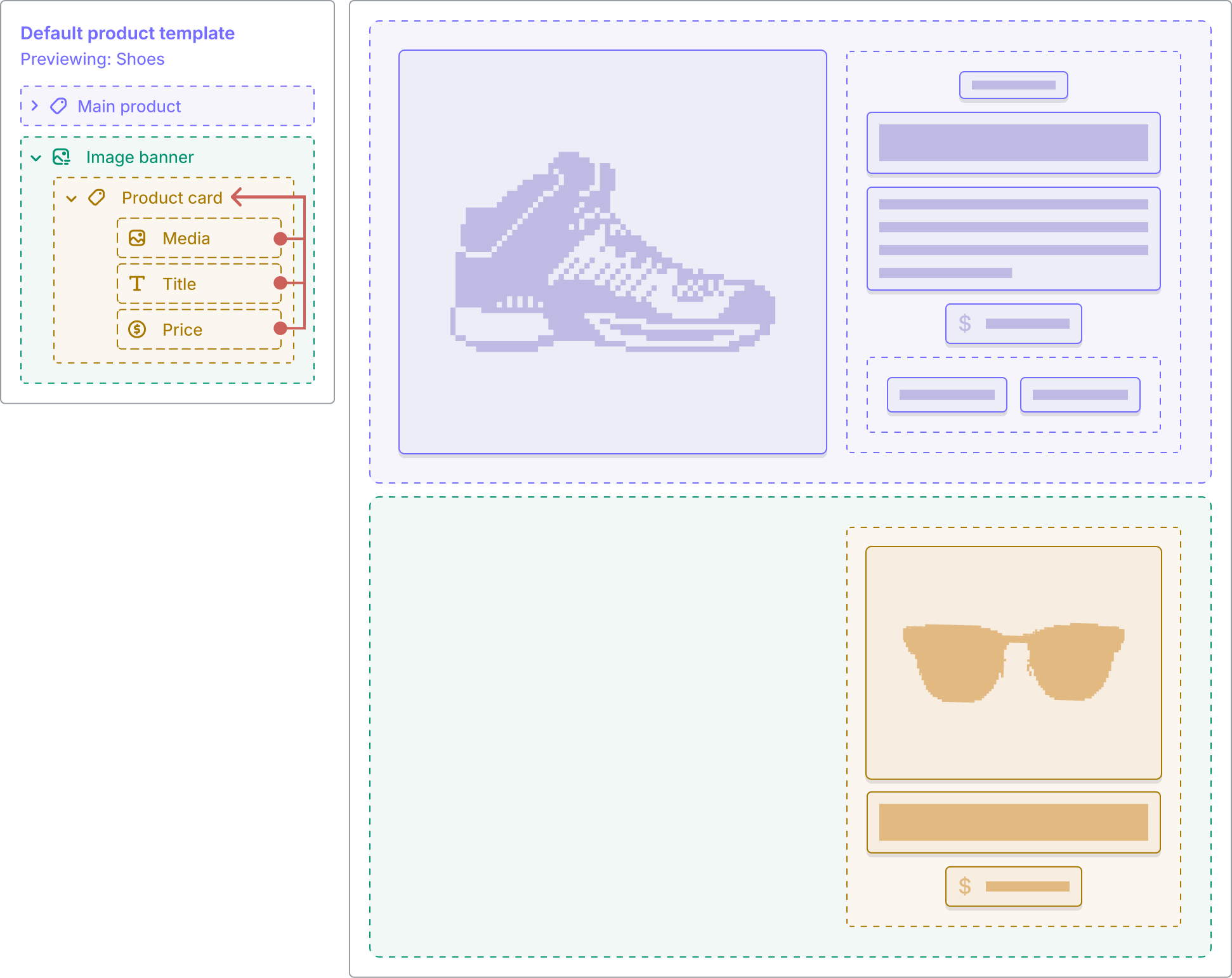Screen dimensions: 1232x978
Task: Click the dollar icon in purple price block
Action: pyautogui.click(x=965, y=324)
